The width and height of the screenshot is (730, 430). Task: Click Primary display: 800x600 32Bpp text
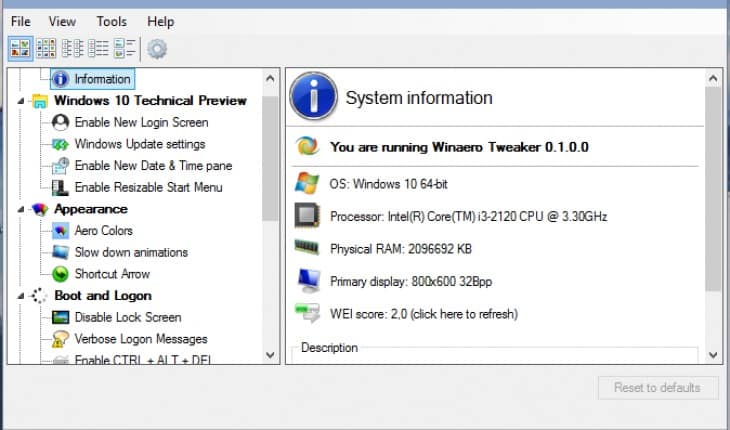point(411,282)
